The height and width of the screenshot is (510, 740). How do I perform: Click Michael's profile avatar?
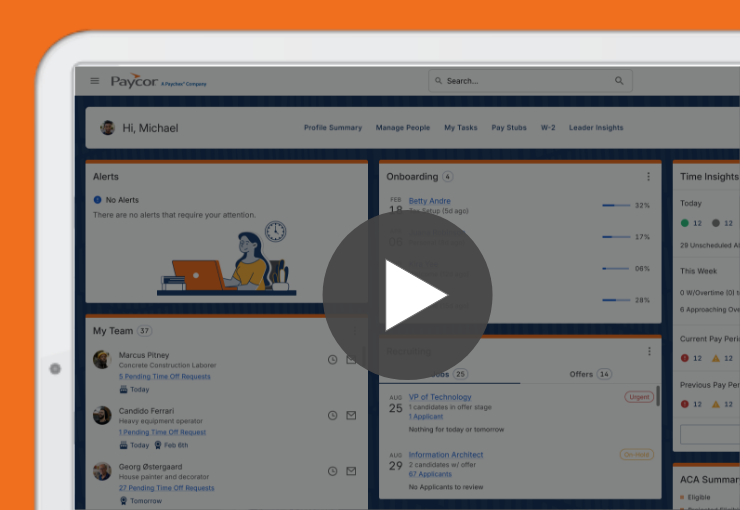pos(108,128)
